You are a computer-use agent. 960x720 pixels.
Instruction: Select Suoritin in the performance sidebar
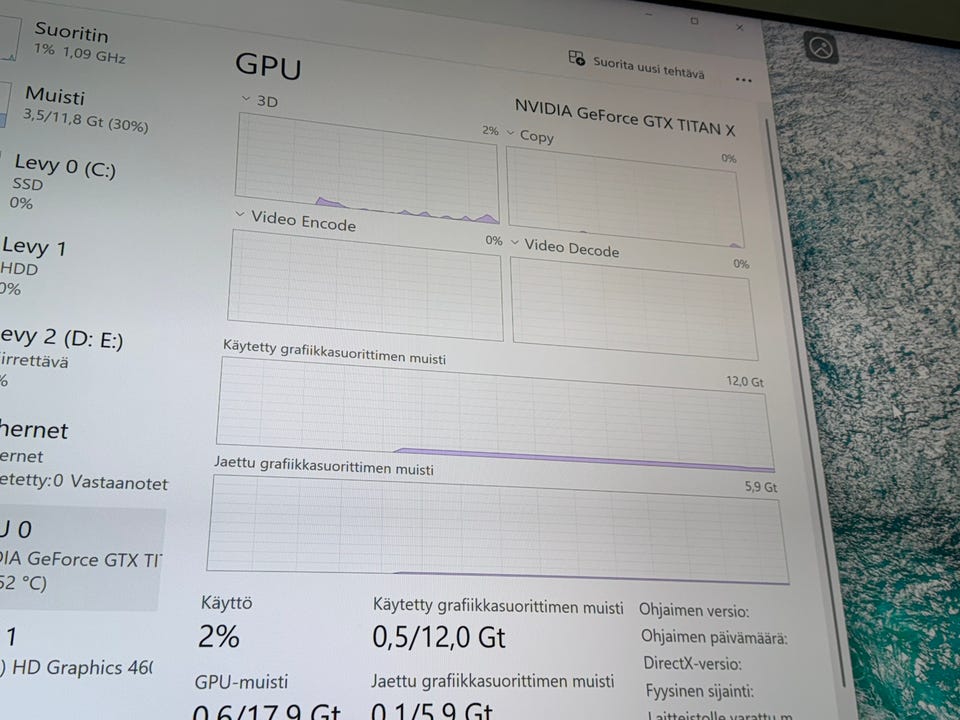click(x=70, y=42)
